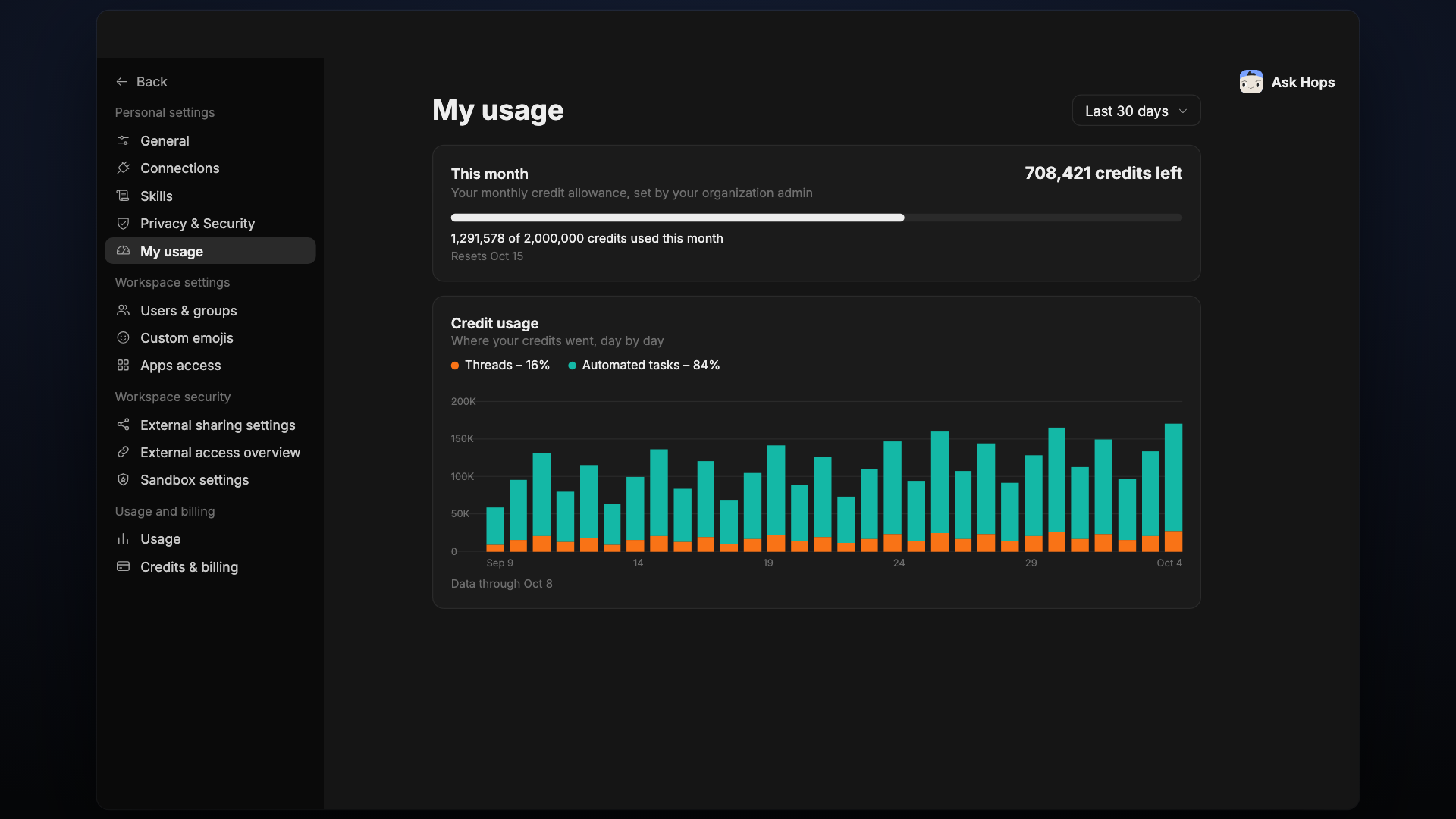Viewport: 1456px width, 819px height.
Task: Click the Users & groups people icon
Action: click(123, 311)
